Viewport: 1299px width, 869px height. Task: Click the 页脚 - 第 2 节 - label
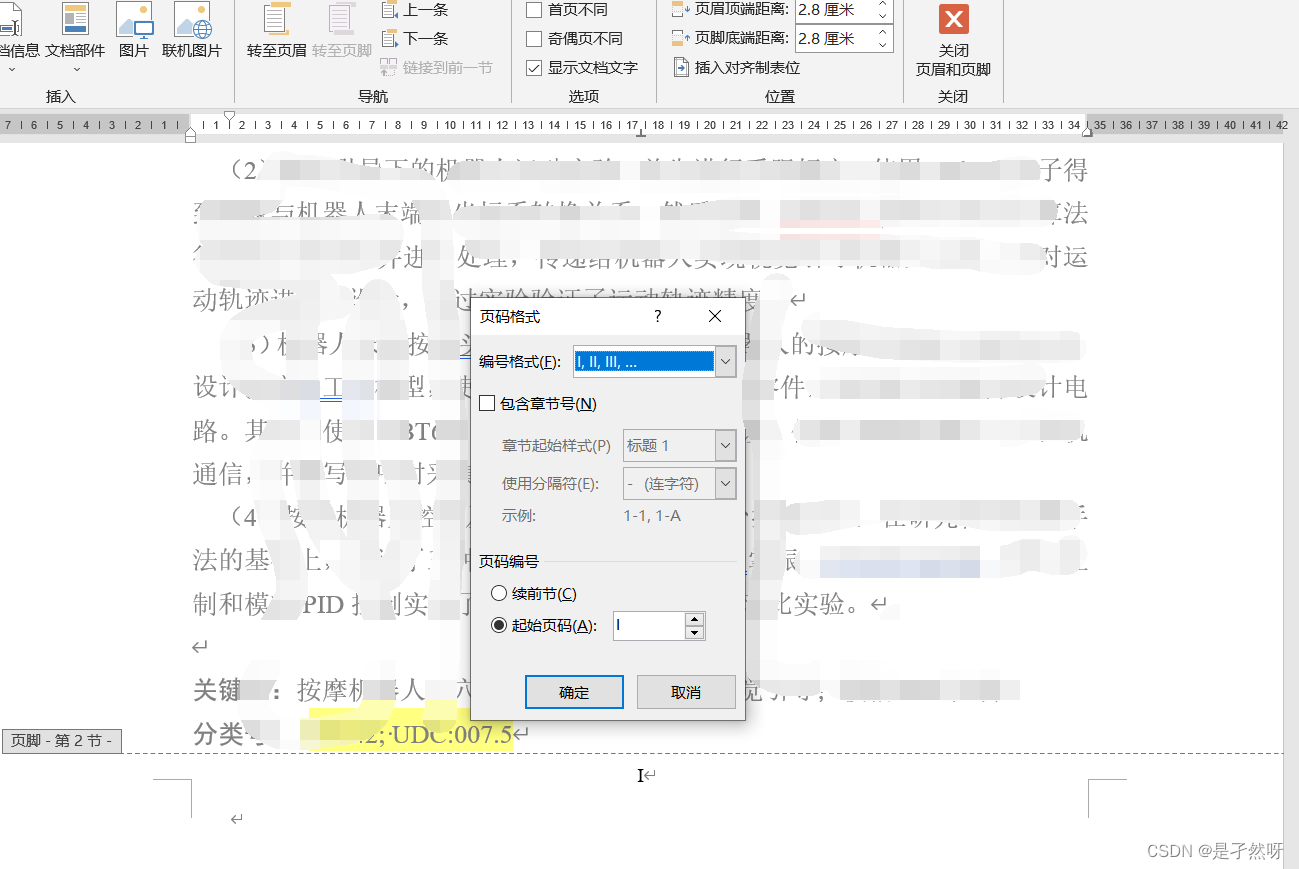(x=62, y=741)
